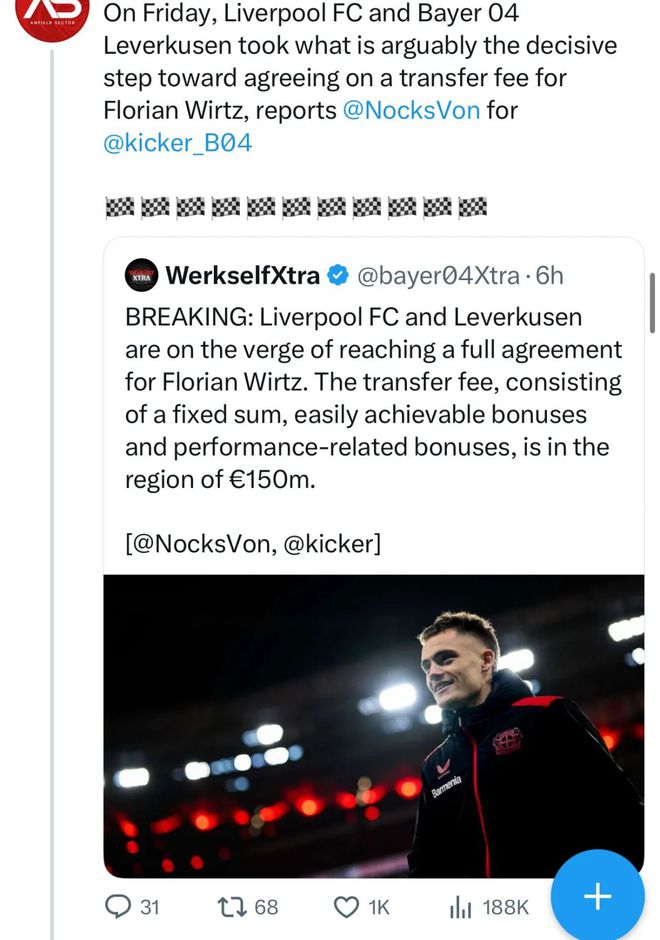Like the tweet with the heart icon

tap(346, 907)
